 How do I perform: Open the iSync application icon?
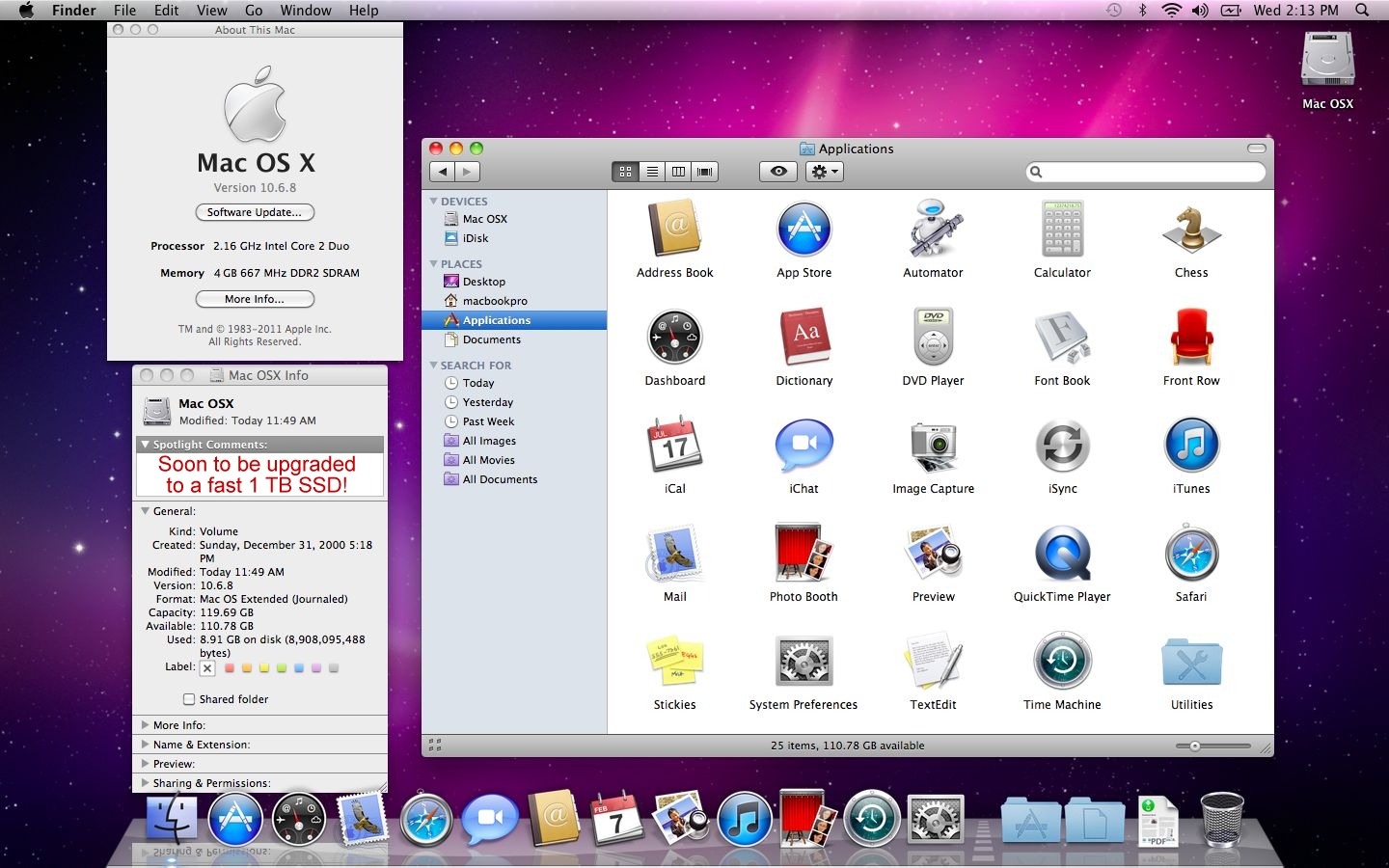[x=1062, y=446]
